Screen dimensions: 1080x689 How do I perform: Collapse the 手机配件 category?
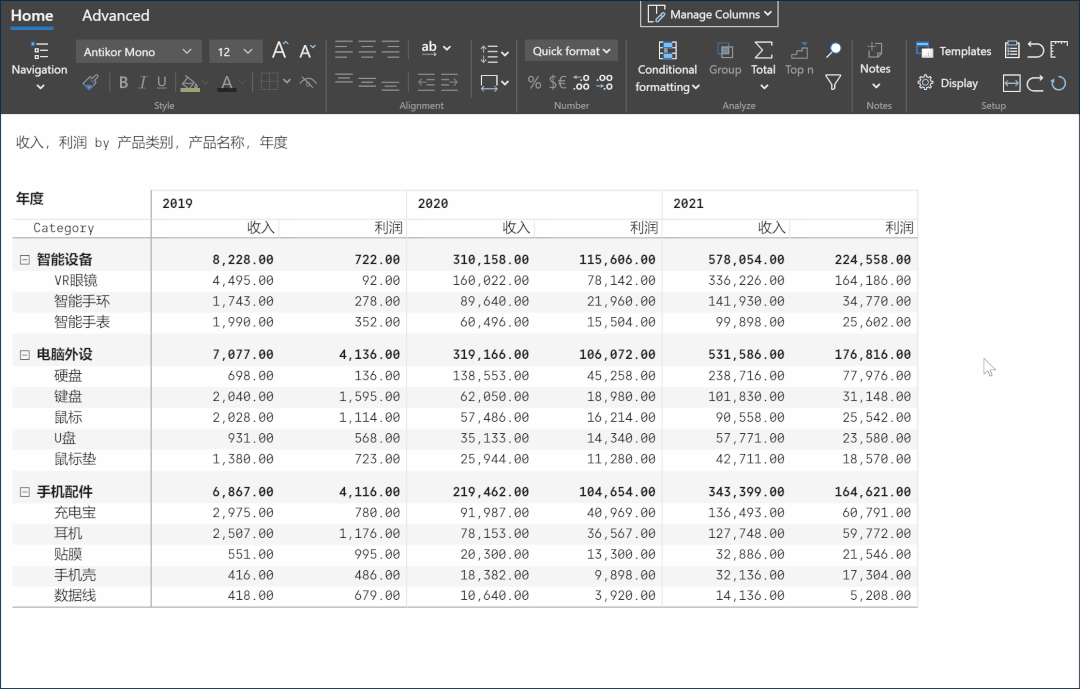pyautogui.click(x=25, y=492)
